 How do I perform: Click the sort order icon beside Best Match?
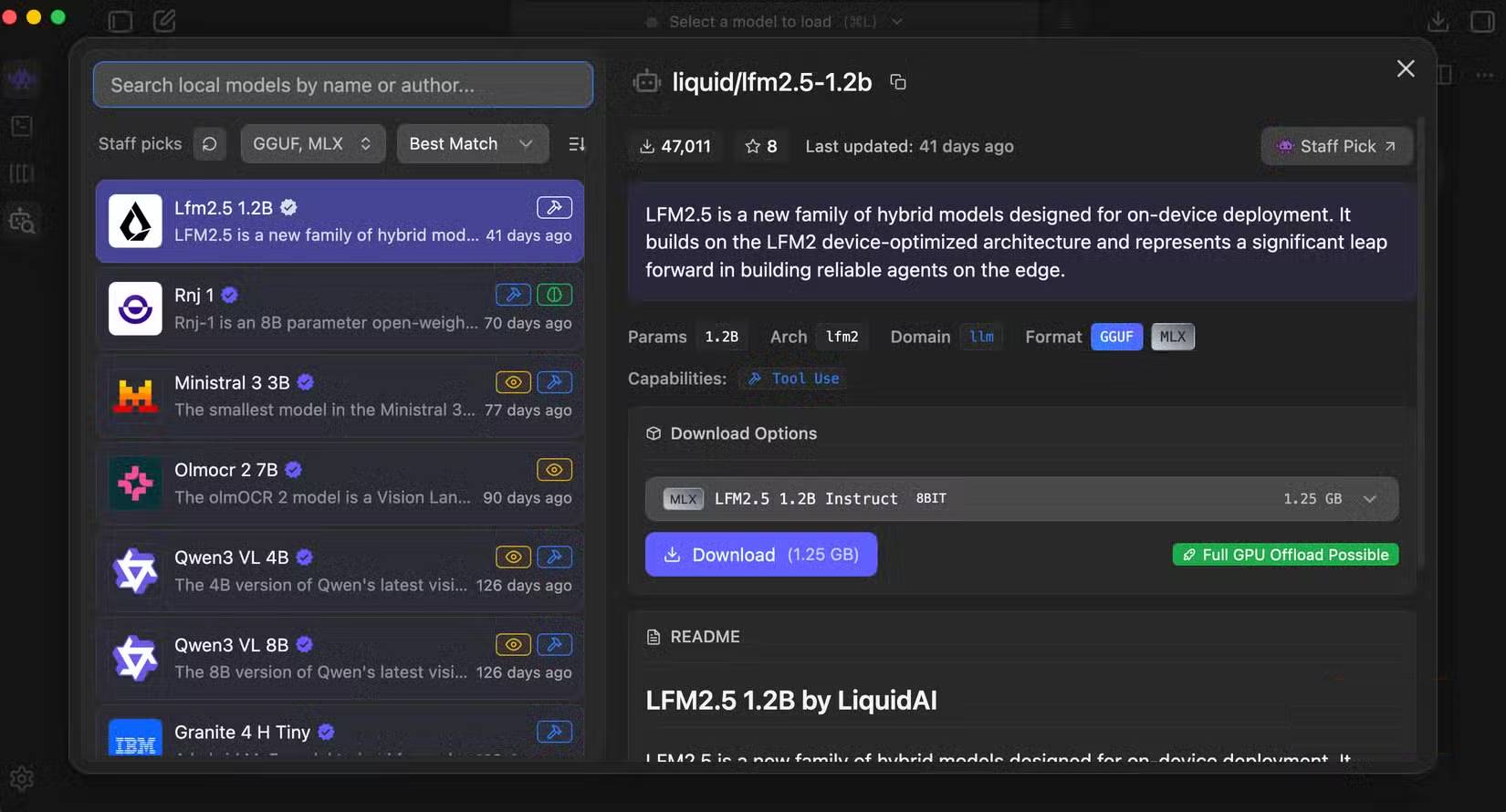tap(577, 144)
